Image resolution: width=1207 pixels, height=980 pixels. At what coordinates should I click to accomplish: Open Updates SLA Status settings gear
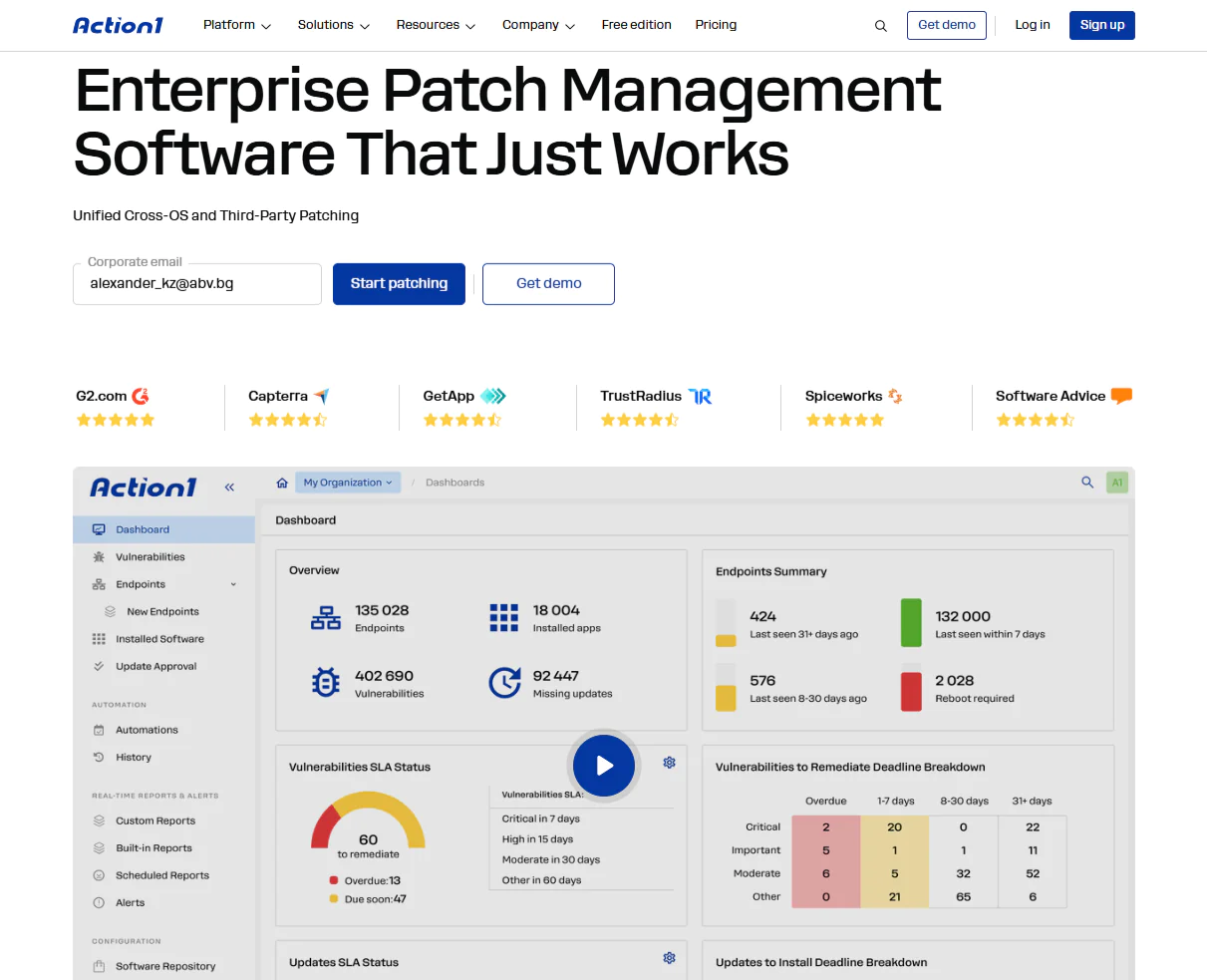[670, 958]
